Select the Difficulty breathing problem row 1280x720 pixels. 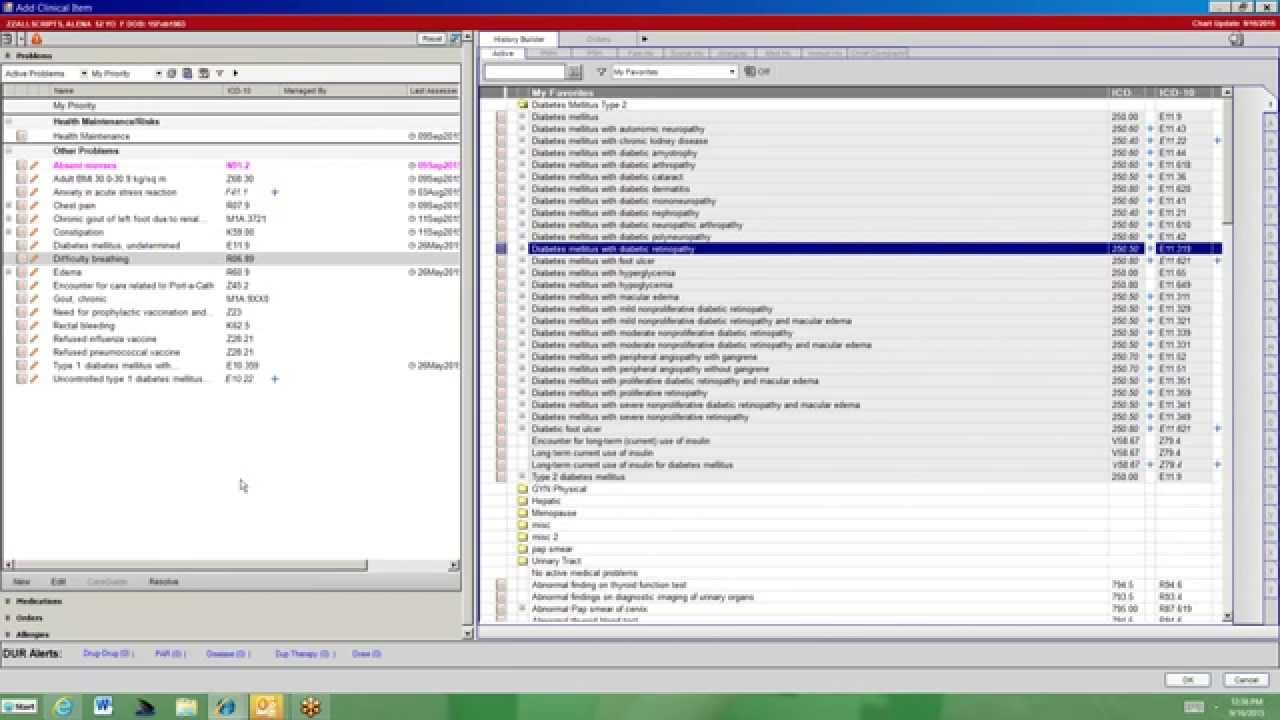click(x=230, y=259)
